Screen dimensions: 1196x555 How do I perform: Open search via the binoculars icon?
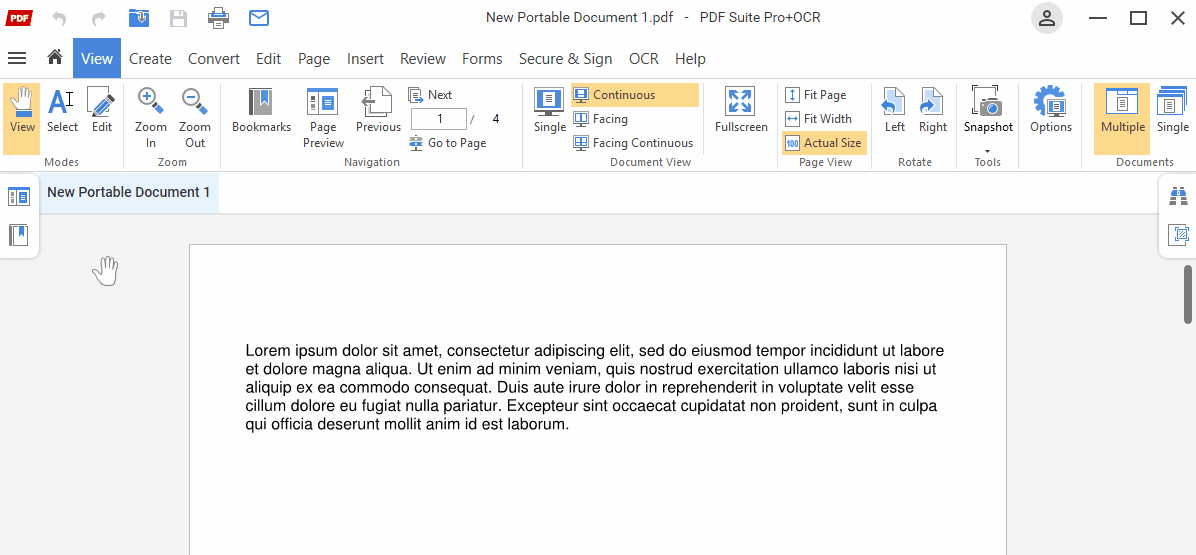click(1178, 197)
